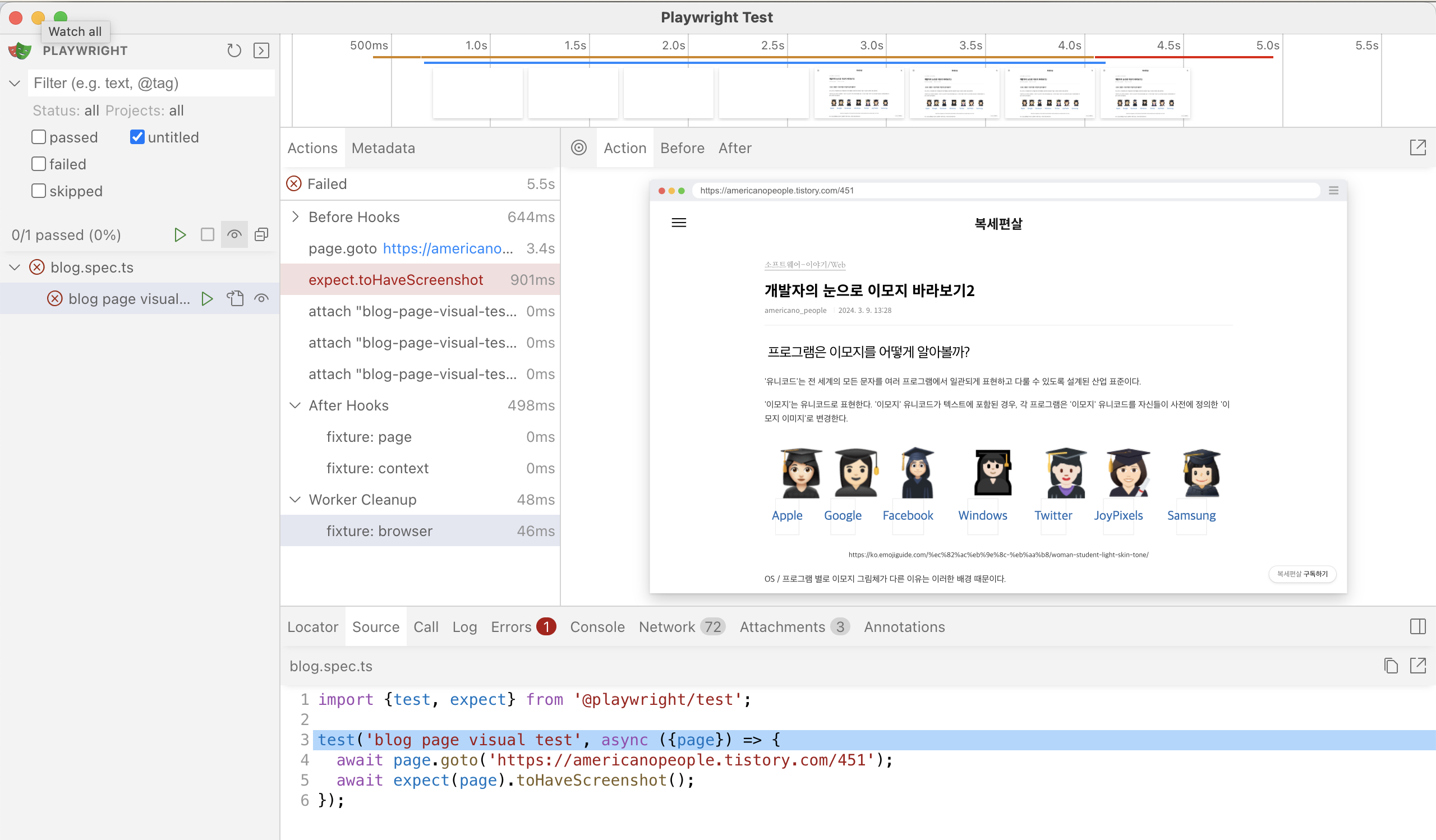Viewport: 1436px width, 840px height.
Task: Click the last timeline screenshot thumbnail
Action: (x=1145, y=93)
